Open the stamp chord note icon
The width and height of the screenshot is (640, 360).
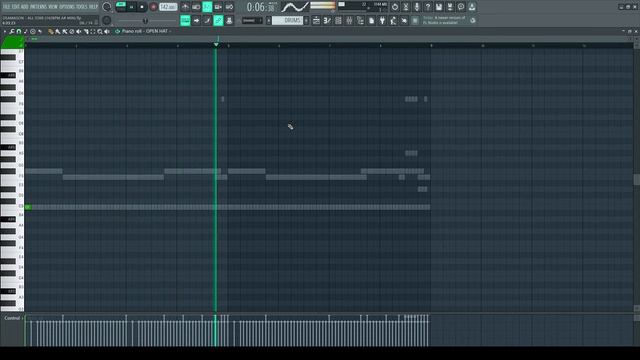tap(26, 31)
